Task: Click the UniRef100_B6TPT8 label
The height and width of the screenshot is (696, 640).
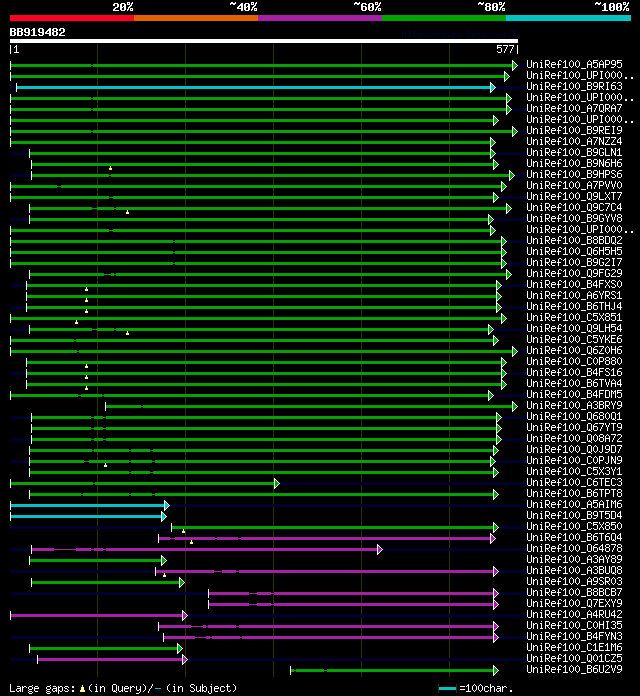Action: pos(574,493)
